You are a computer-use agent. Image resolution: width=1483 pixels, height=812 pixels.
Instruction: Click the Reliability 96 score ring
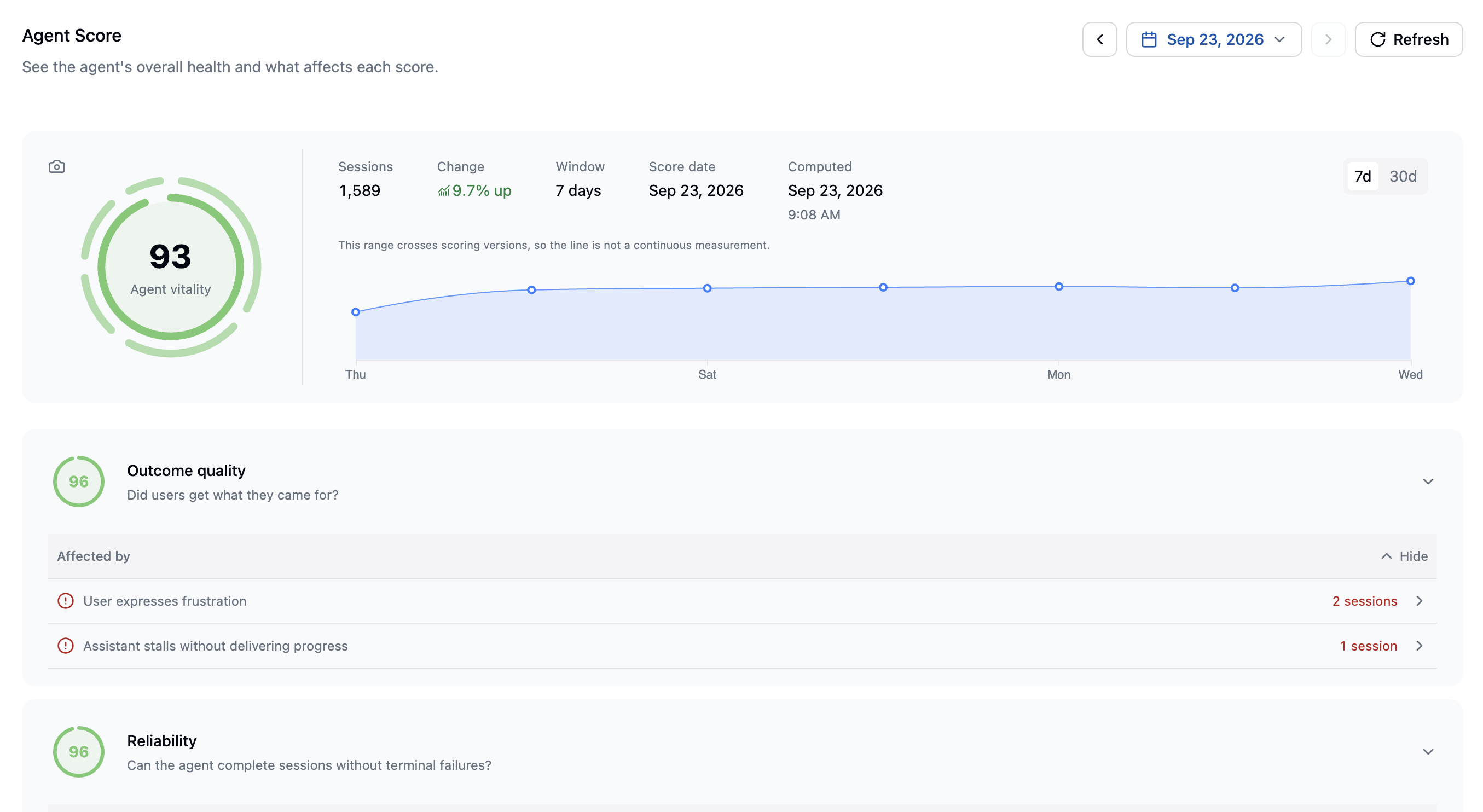pyautogui.click(x=78, y=752)
